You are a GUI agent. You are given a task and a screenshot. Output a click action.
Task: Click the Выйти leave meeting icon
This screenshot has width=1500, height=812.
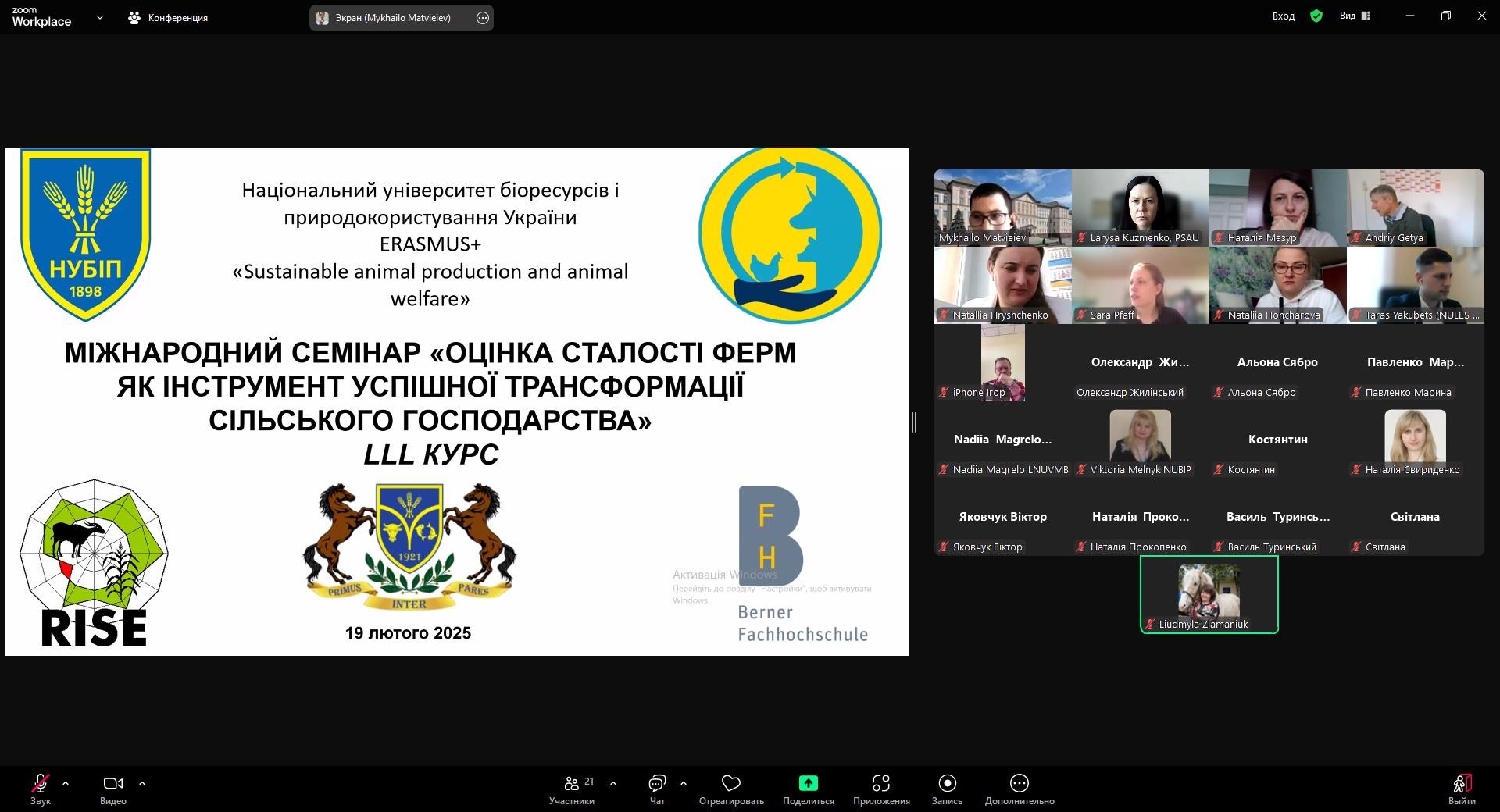click(x=1462, y=783)
